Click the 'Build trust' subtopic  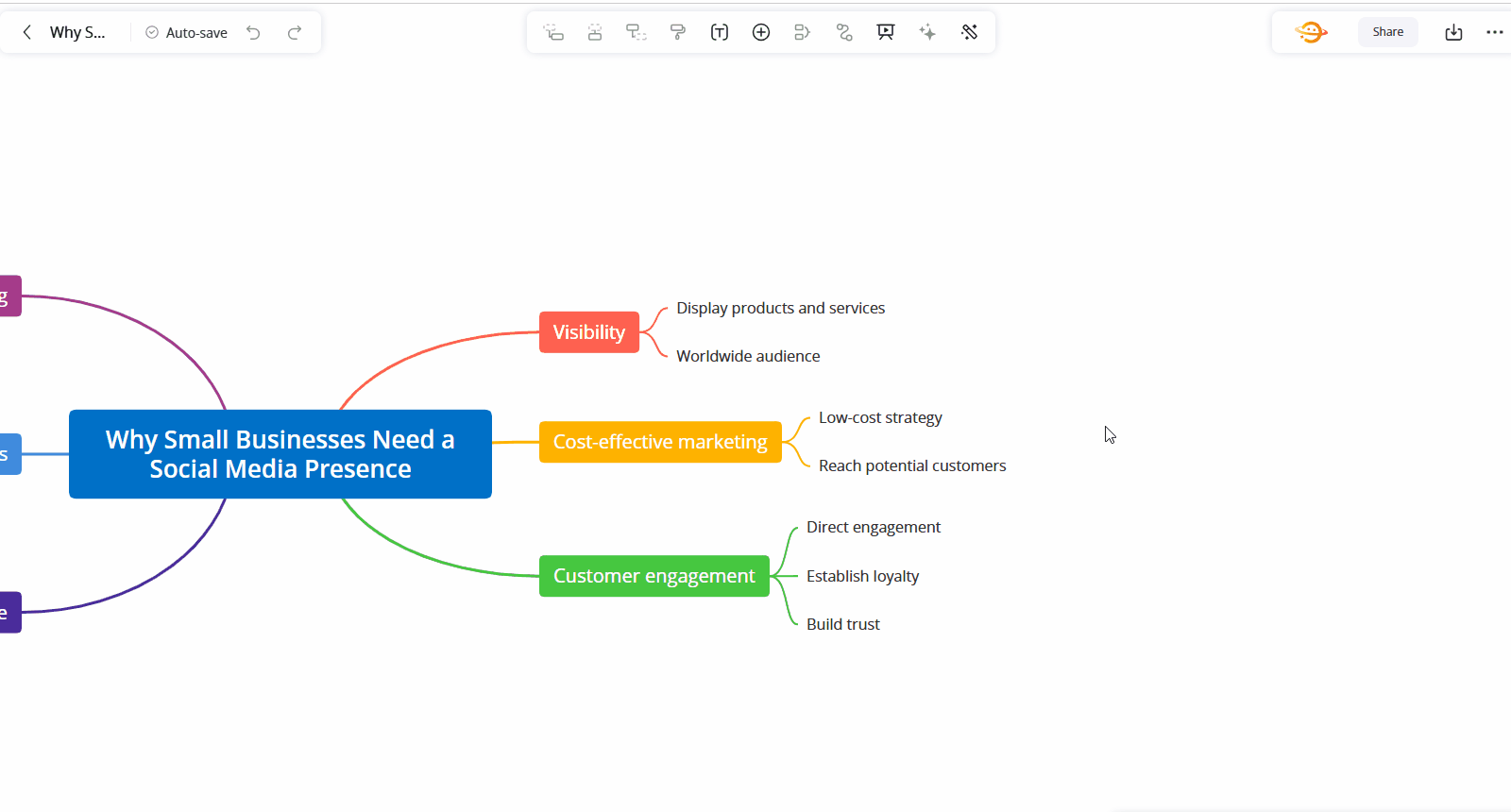[x=842, y=624]
